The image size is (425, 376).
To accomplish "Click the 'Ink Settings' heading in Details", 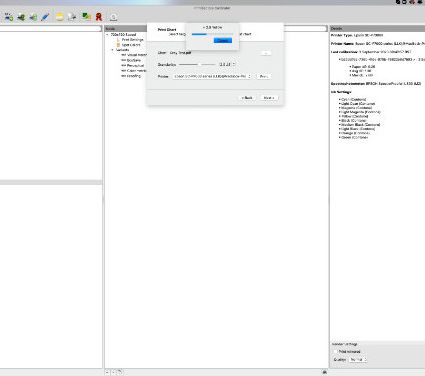I will (341, 92).
